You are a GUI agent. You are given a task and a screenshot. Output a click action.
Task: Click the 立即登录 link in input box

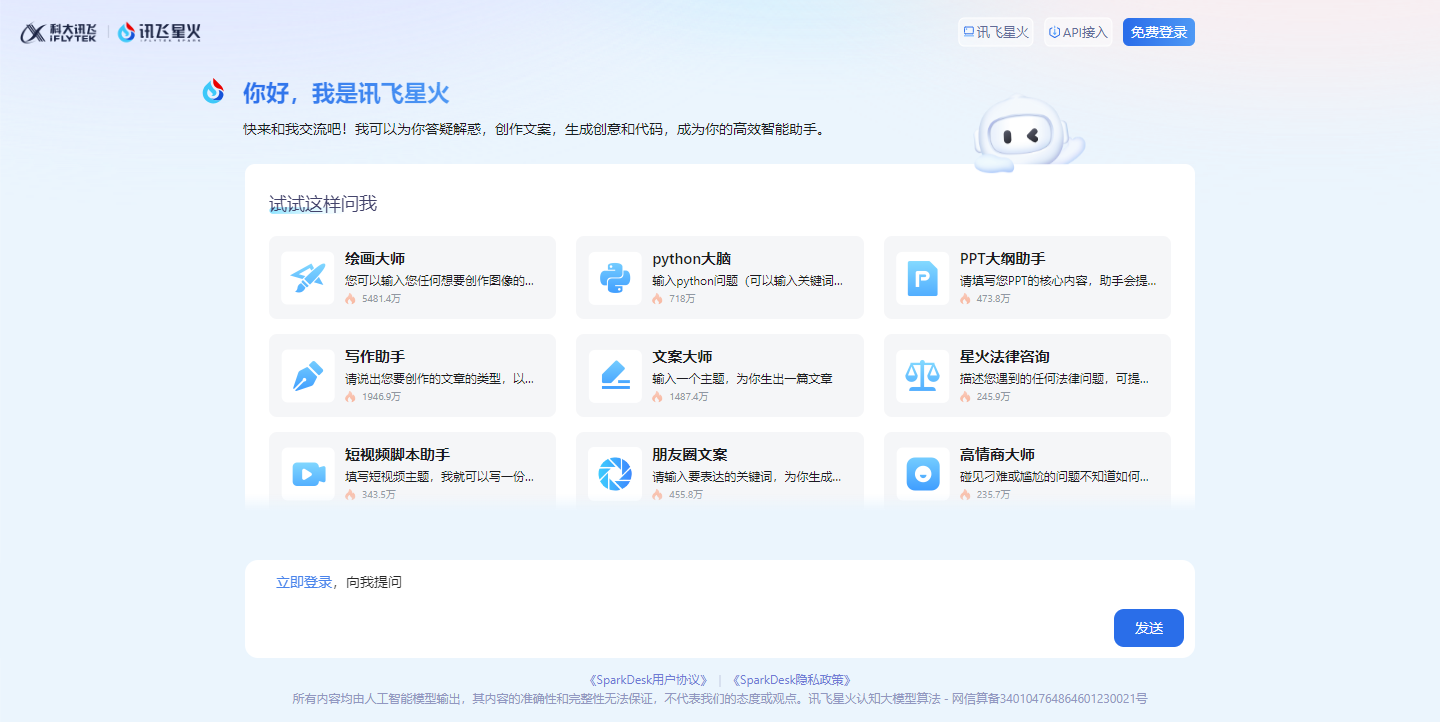click(304, 582)
